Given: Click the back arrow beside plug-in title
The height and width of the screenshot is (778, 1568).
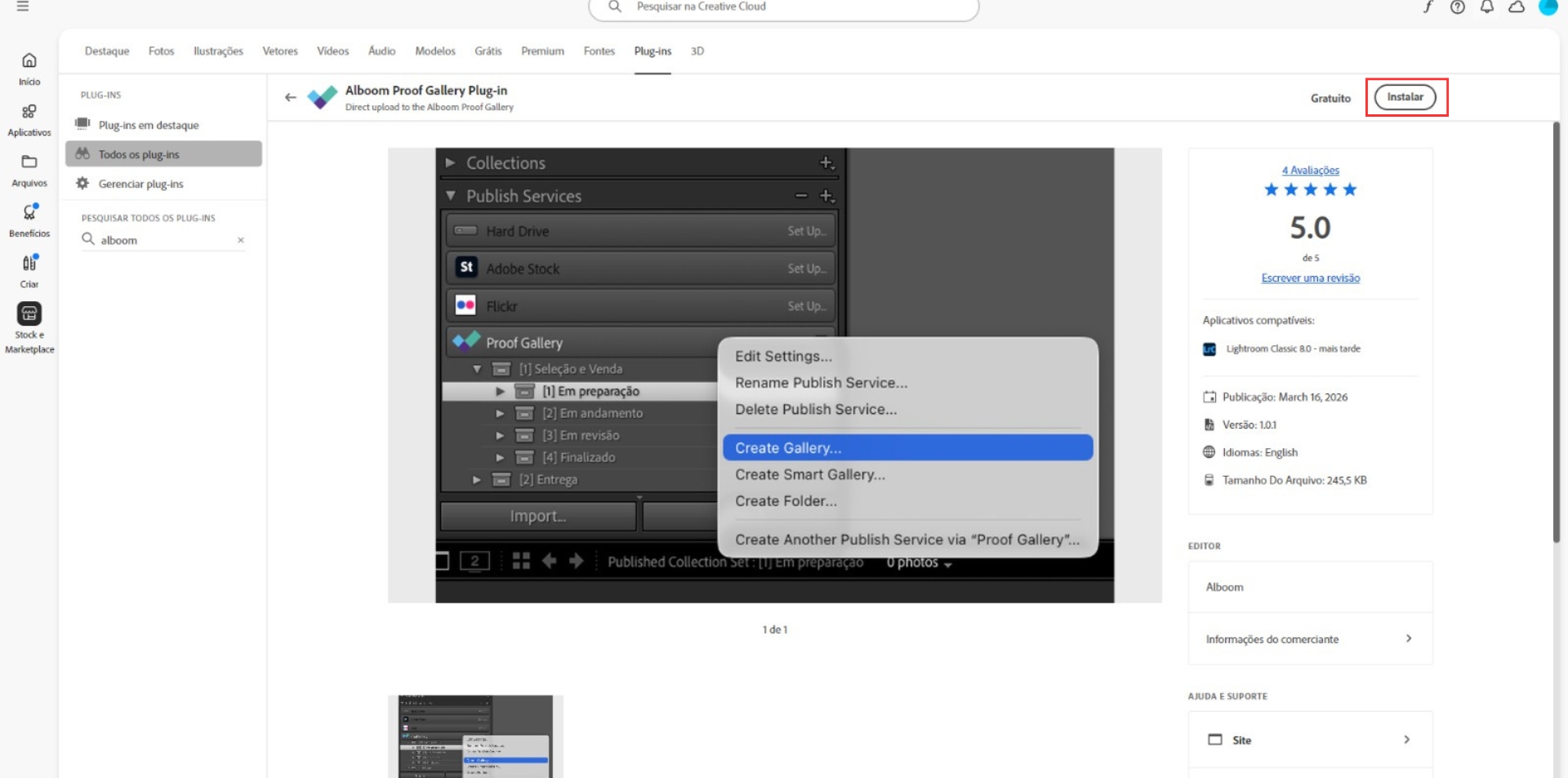Looking at the screenshot, I should click(x=291, y=97).
